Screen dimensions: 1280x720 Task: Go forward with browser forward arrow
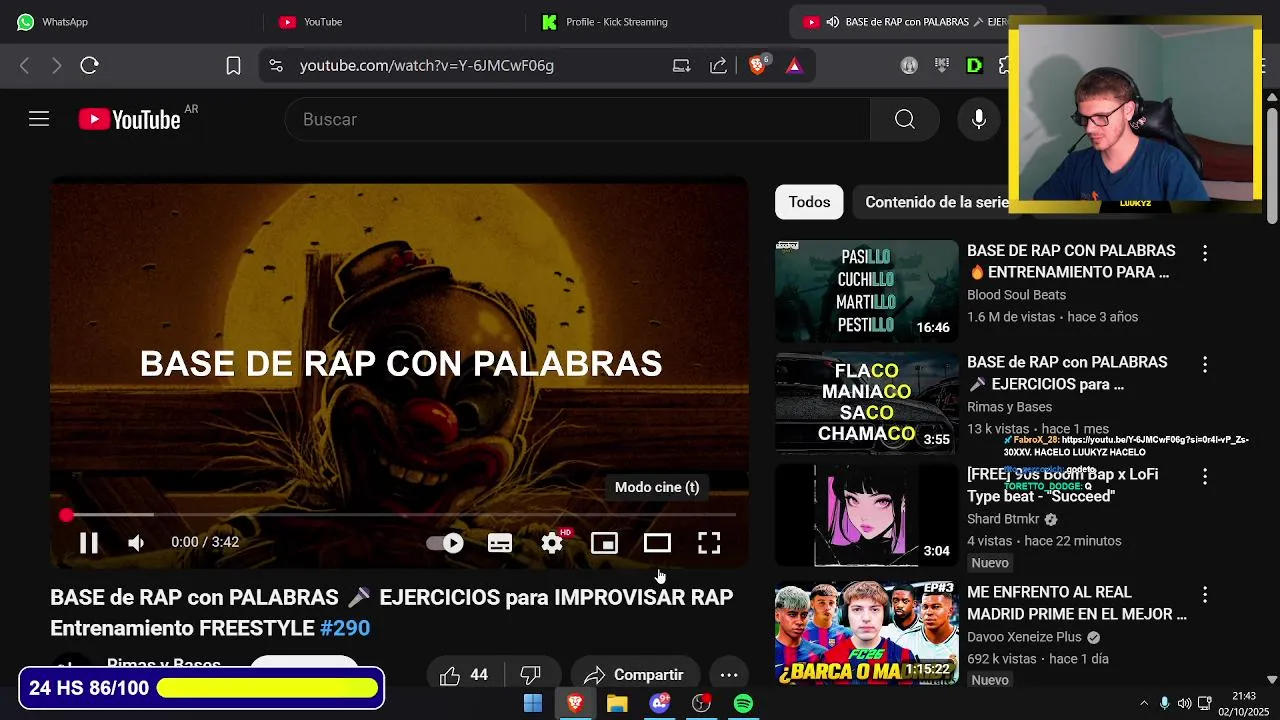tap(57, 65)
